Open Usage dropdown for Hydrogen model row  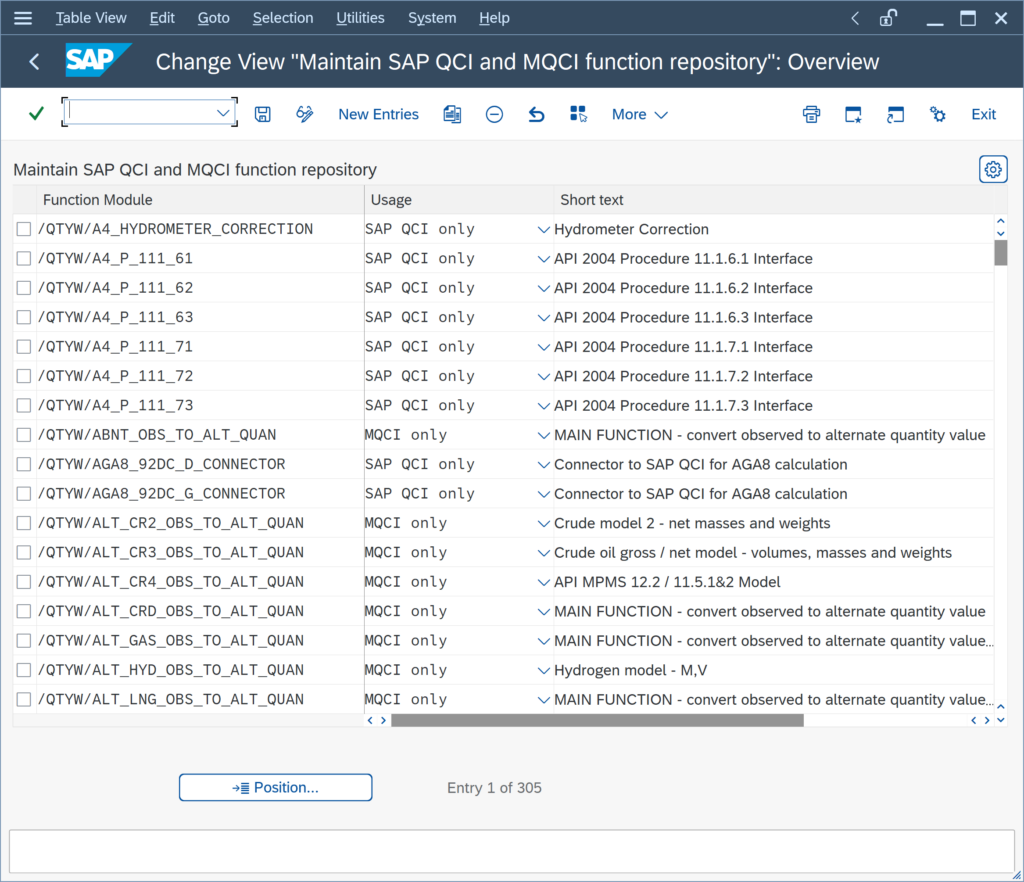click(x=543, y=670)
